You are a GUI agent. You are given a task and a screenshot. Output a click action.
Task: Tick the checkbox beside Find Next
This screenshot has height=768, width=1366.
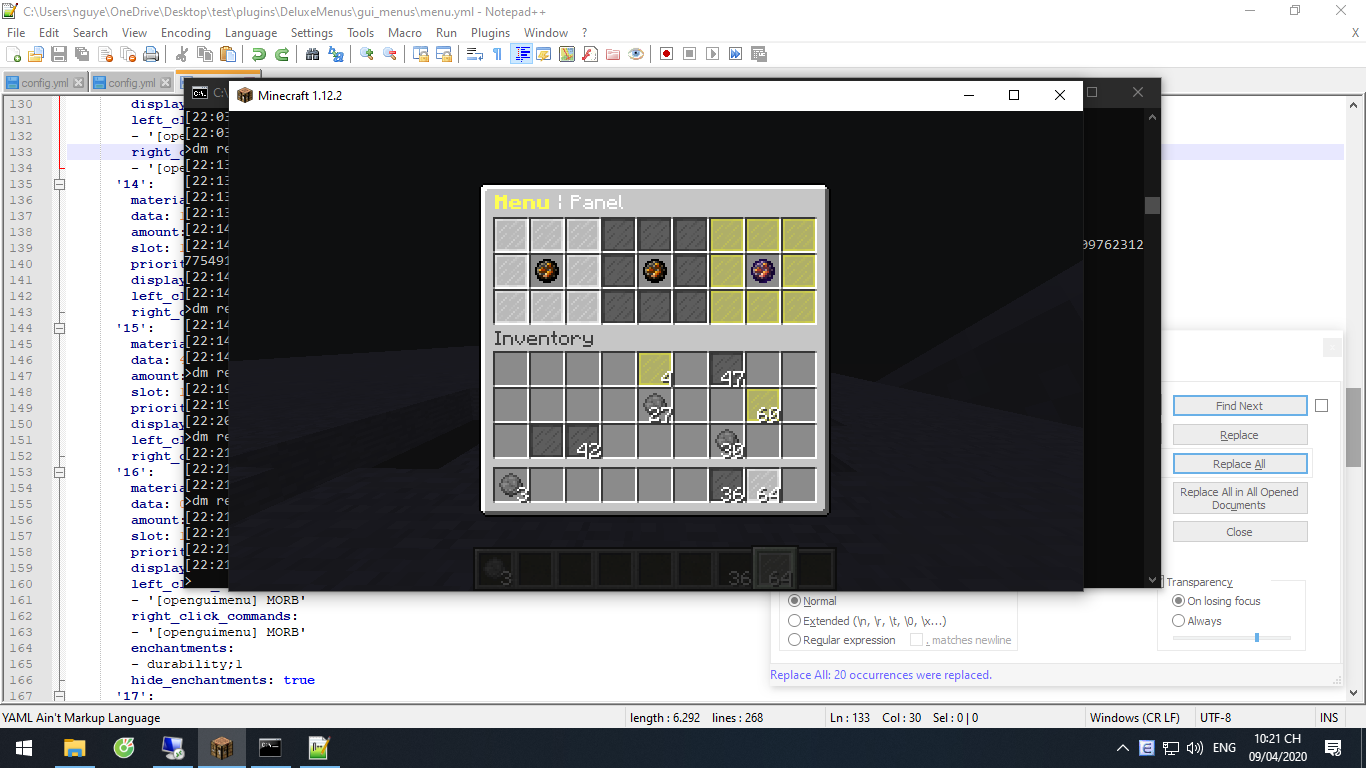(x=1321, y=406)
